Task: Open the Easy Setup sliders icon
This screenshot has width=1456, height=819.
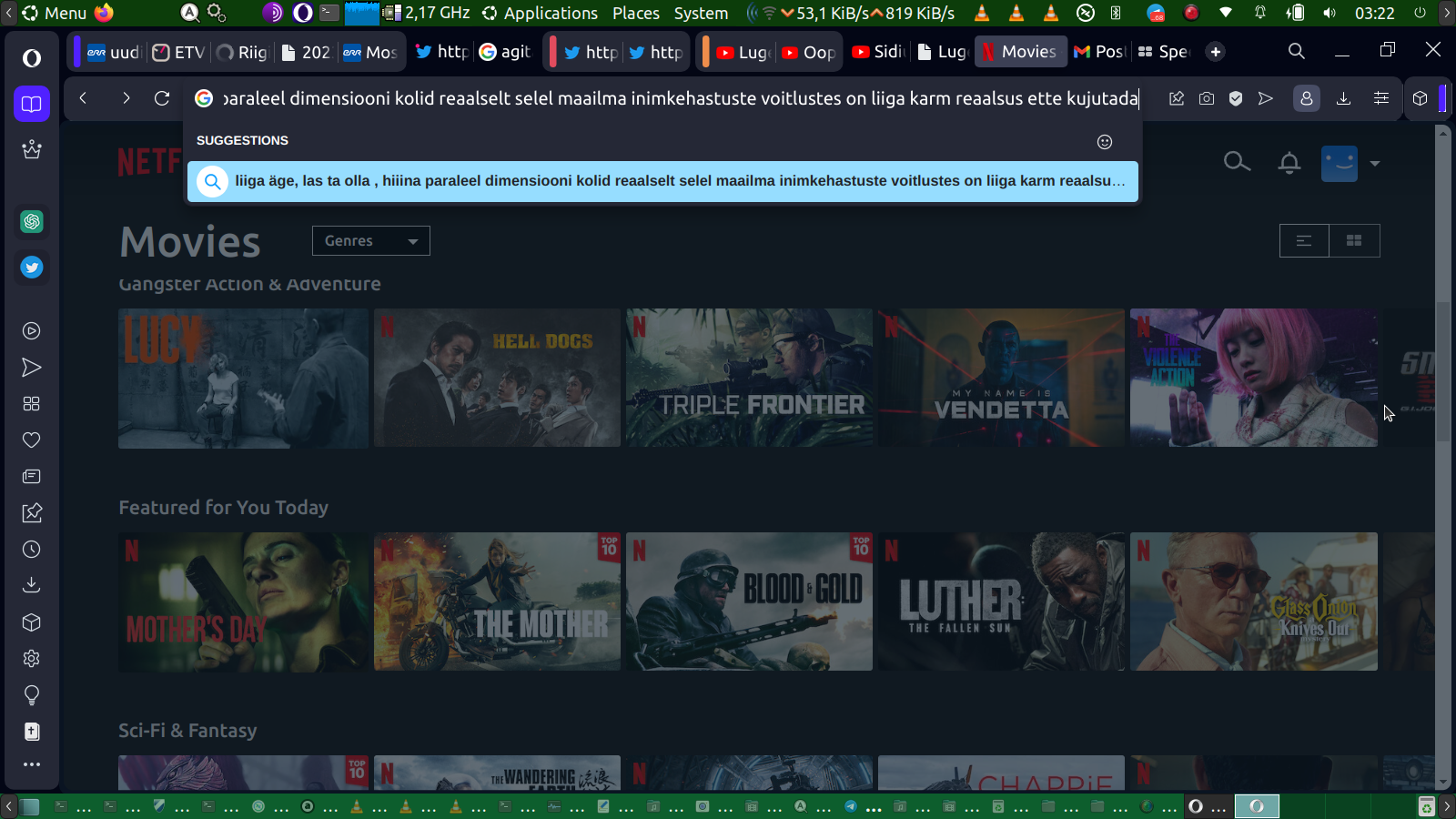Action: tap(1381, 98)
